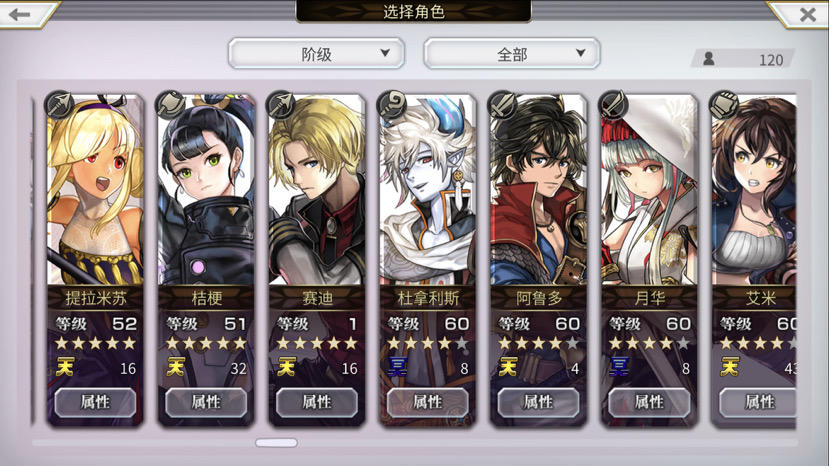Viewport: 829px width, 466px height.
Task: Click the 冥 element icon on 月华
Action: pyautogui.click(x=619, y=367)
